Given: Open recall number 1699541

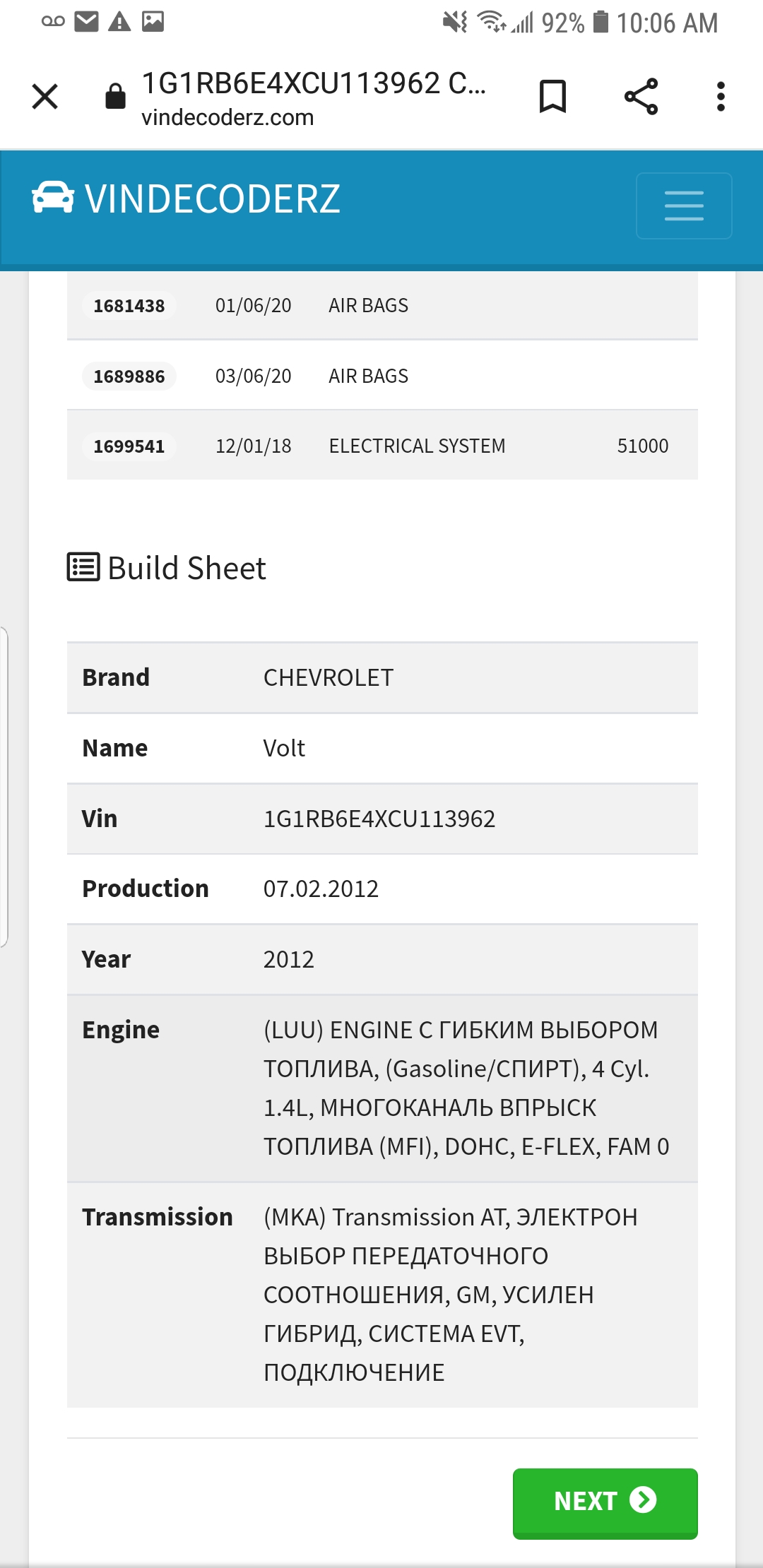Looking at the screenshot, I should (x=129, y=446).
